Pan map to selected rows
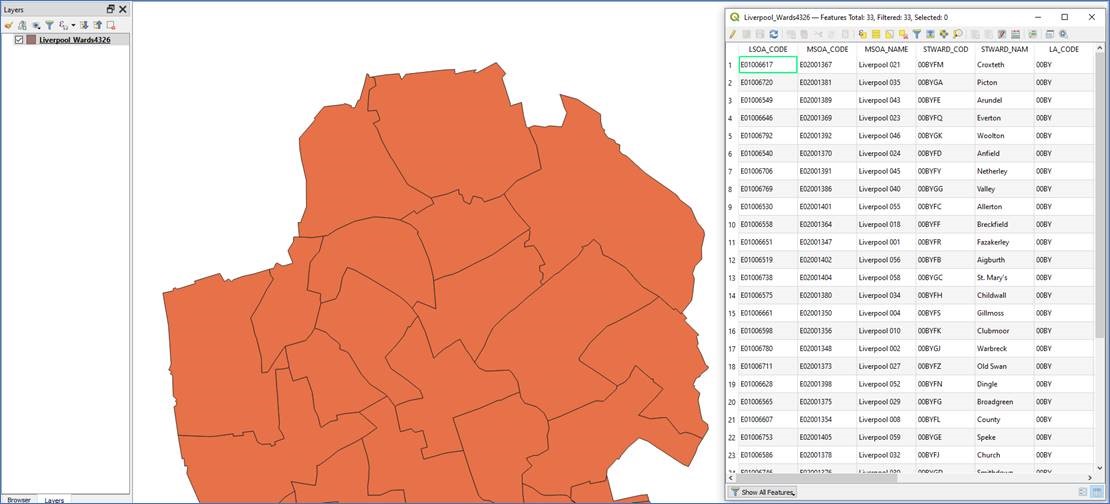 click(944, 33)
